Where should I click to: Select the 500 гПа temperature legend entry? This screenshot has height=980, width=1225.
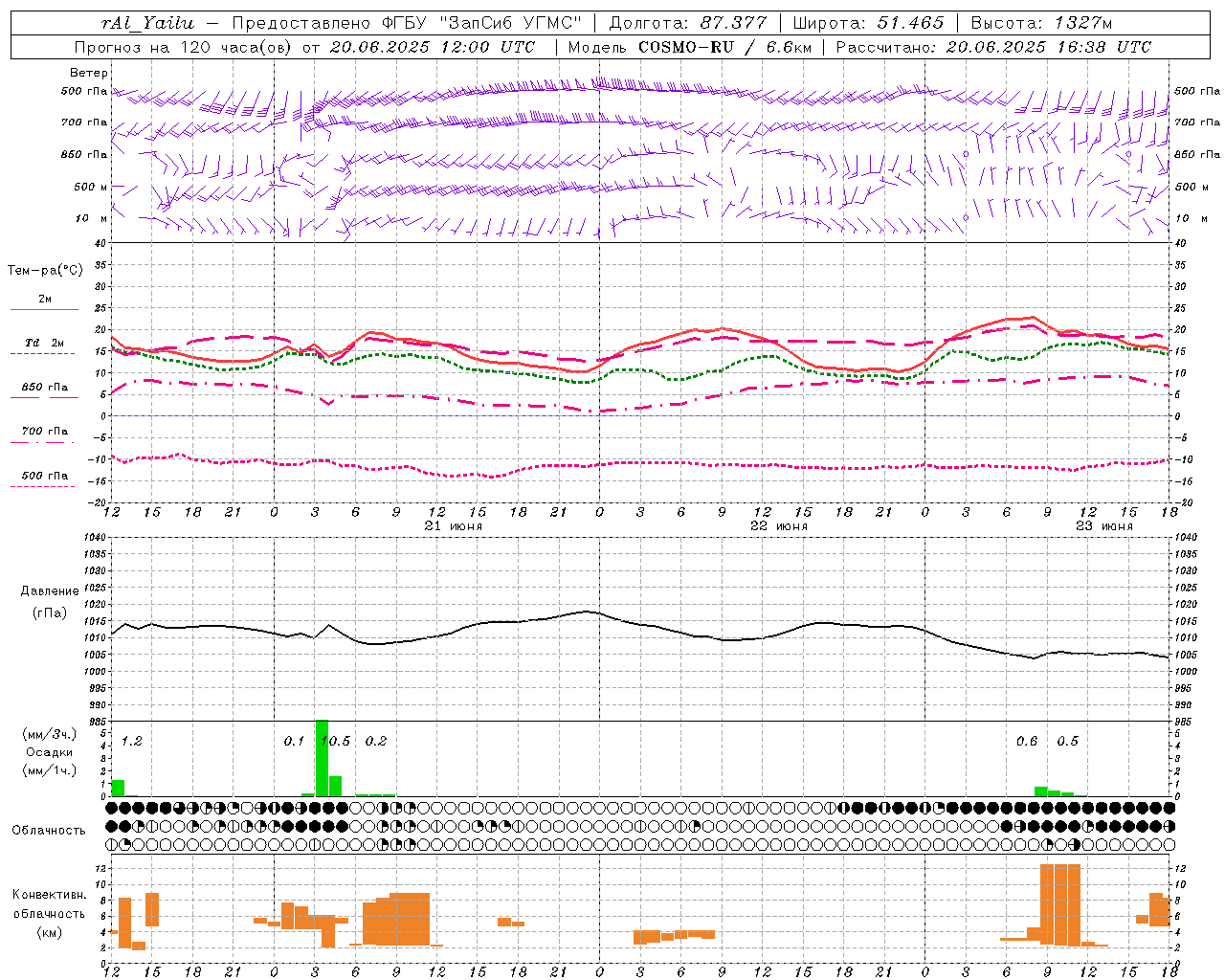click(44, 476)
